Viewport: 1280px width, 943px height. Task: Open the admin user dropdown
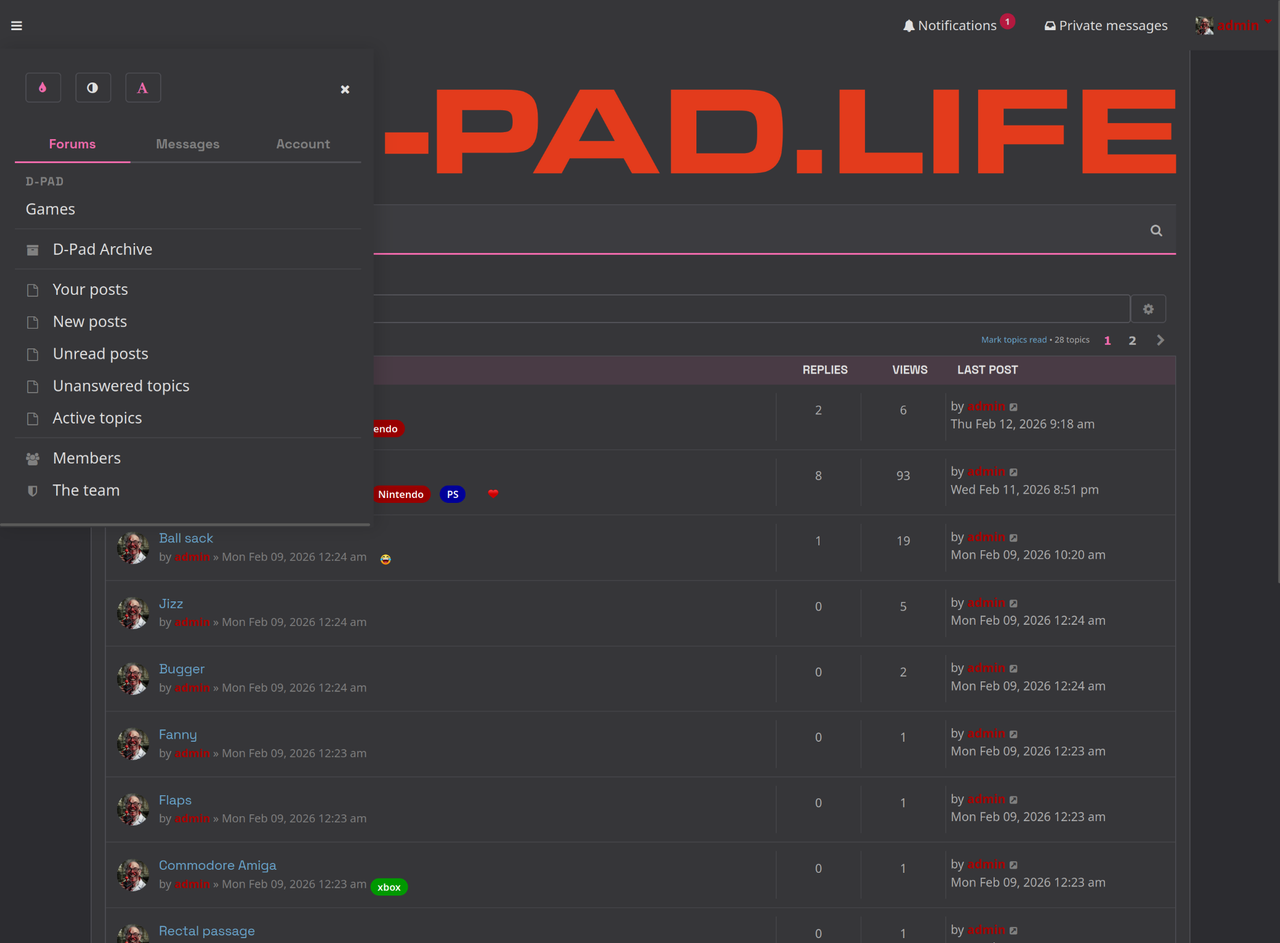coord(1233,25)
